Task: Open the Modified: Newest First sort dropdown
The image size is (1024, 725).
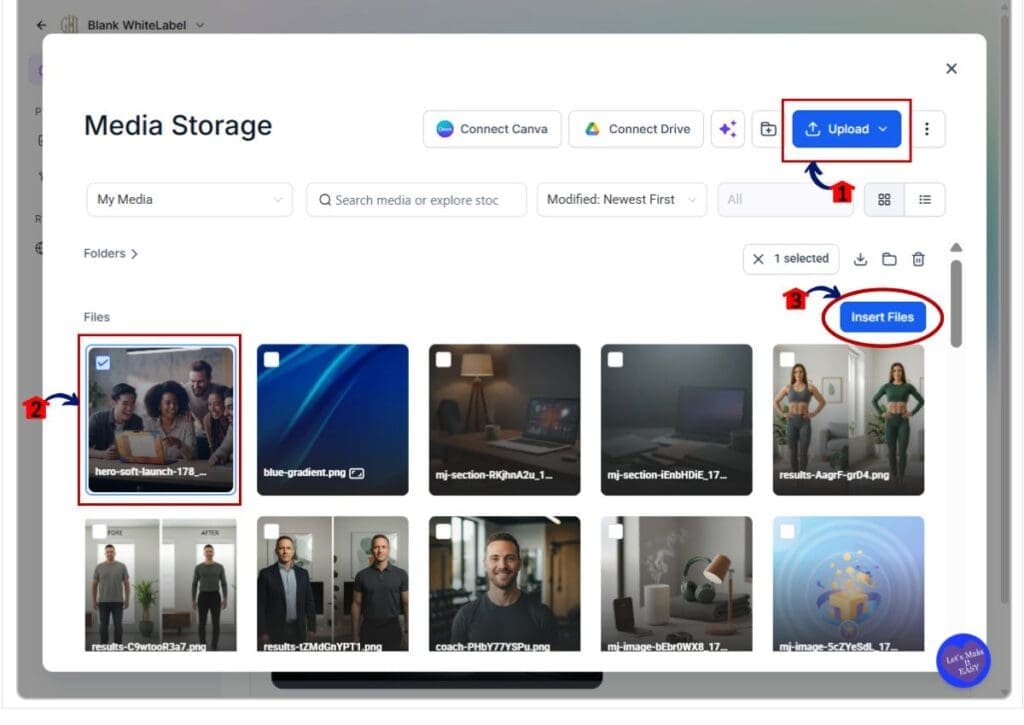Action: [622, 199]
